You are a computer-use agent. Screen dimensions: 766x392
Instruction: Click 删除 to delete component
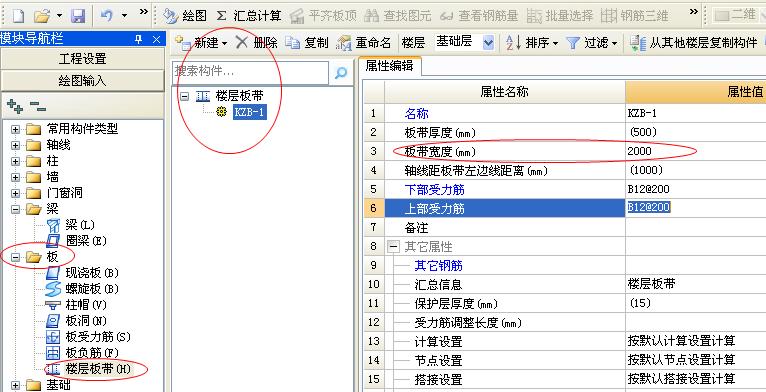click(x=256, y=43)
